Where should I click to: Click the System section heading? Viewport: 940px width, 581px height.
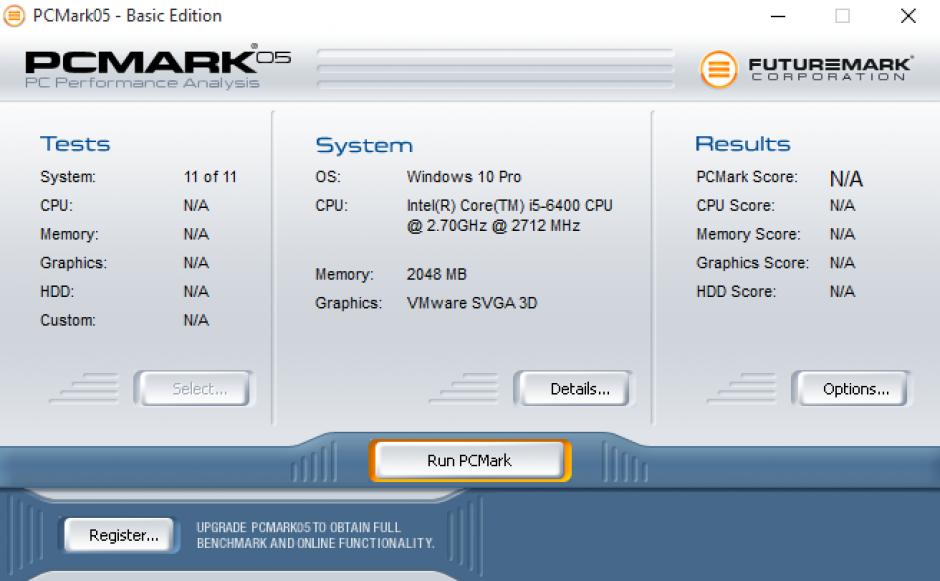tap(364, 145)
